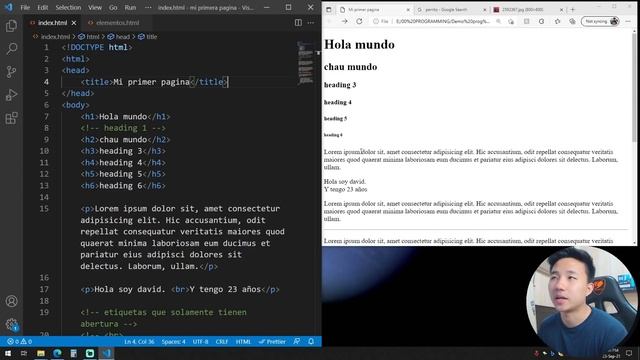
Task: Click the code minimap
Action: point(305,63)
